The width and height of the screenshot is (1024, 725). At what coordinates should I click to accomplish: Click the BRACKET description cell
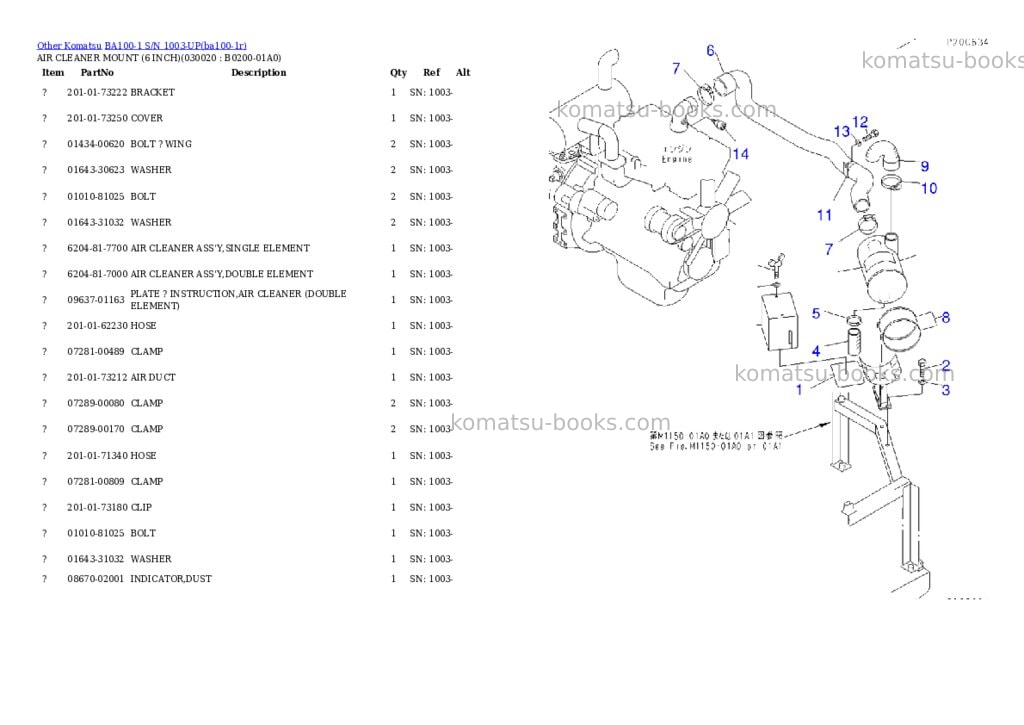[x=153, y=93]
